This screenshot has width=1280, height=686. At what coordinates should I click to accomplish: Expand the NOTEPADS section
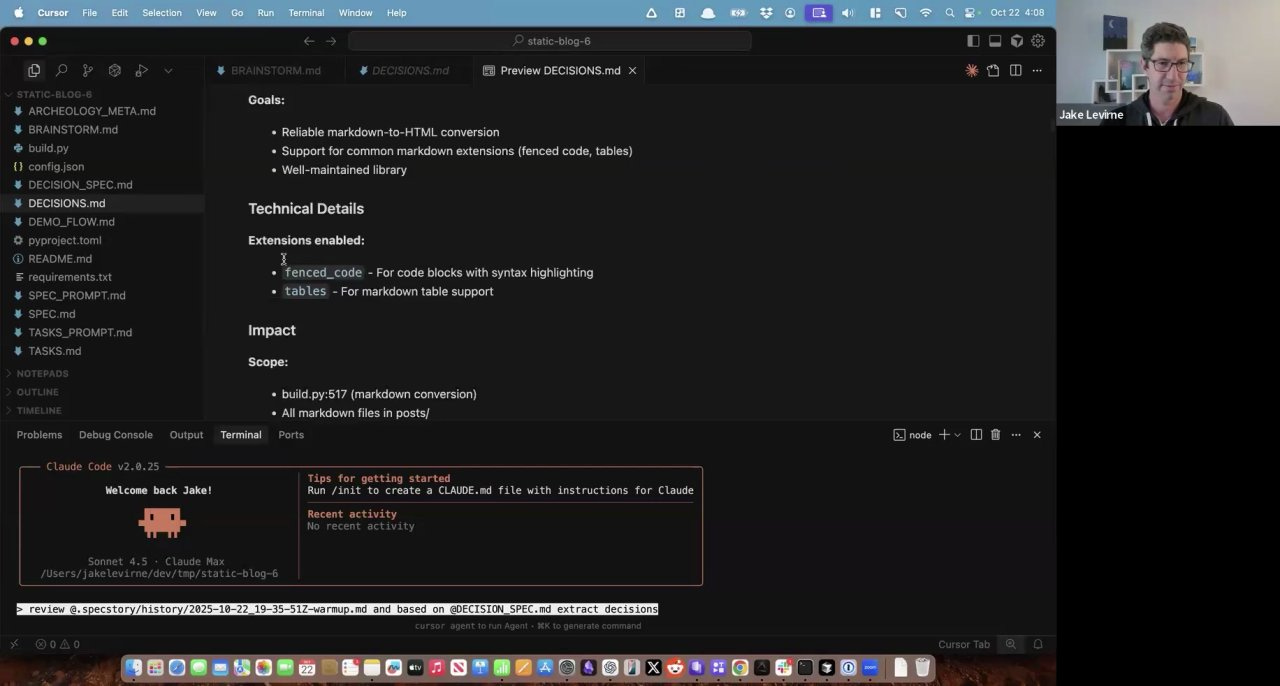(42, 373)
